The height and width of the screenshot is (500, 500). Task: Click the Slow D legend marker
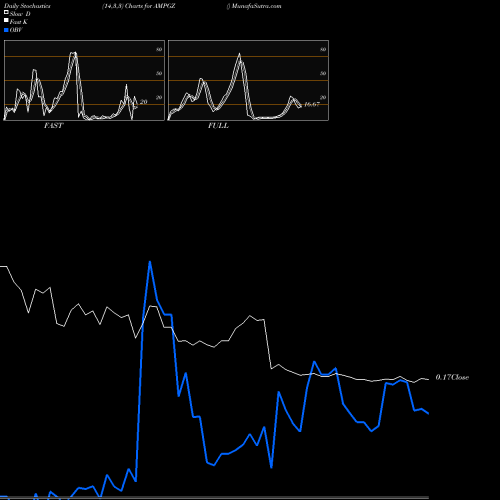coord(6,12)
